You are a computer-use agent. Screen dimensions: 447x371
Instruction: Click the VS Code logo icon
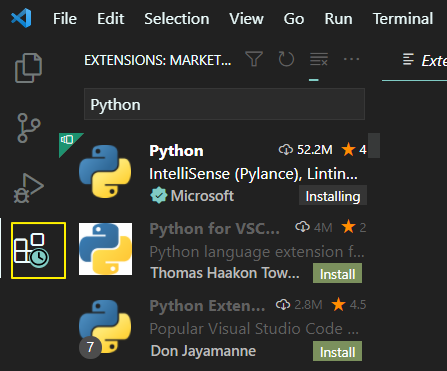point(21,18)
